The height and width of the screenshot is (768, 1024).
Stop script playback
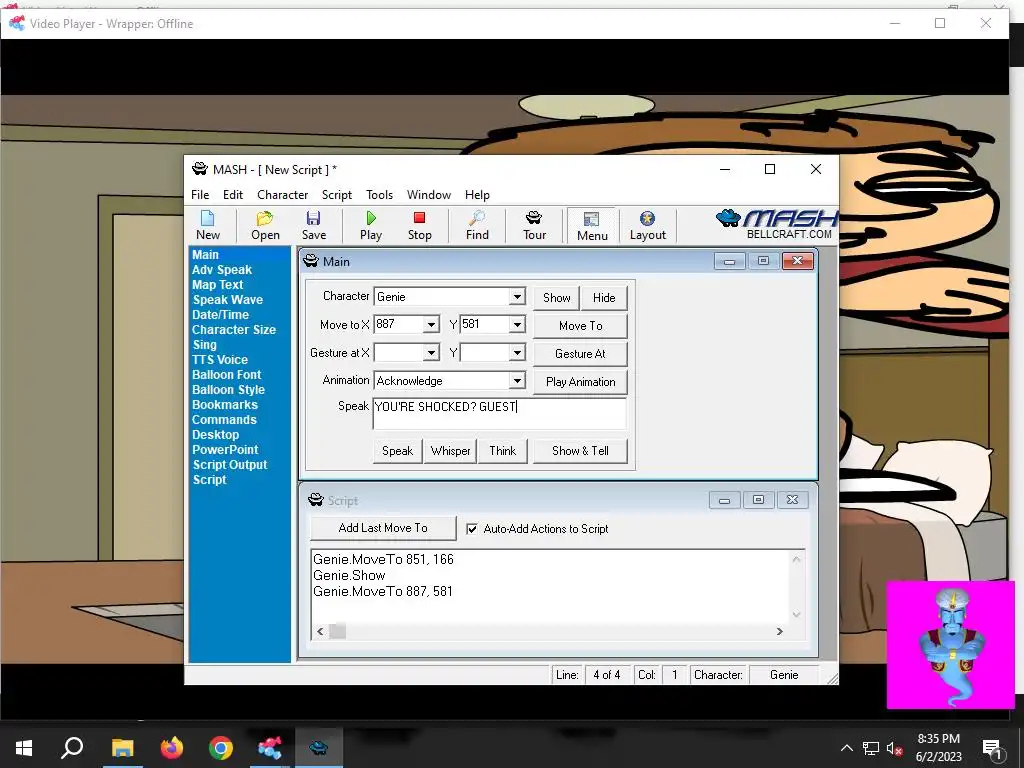(419, 225)
